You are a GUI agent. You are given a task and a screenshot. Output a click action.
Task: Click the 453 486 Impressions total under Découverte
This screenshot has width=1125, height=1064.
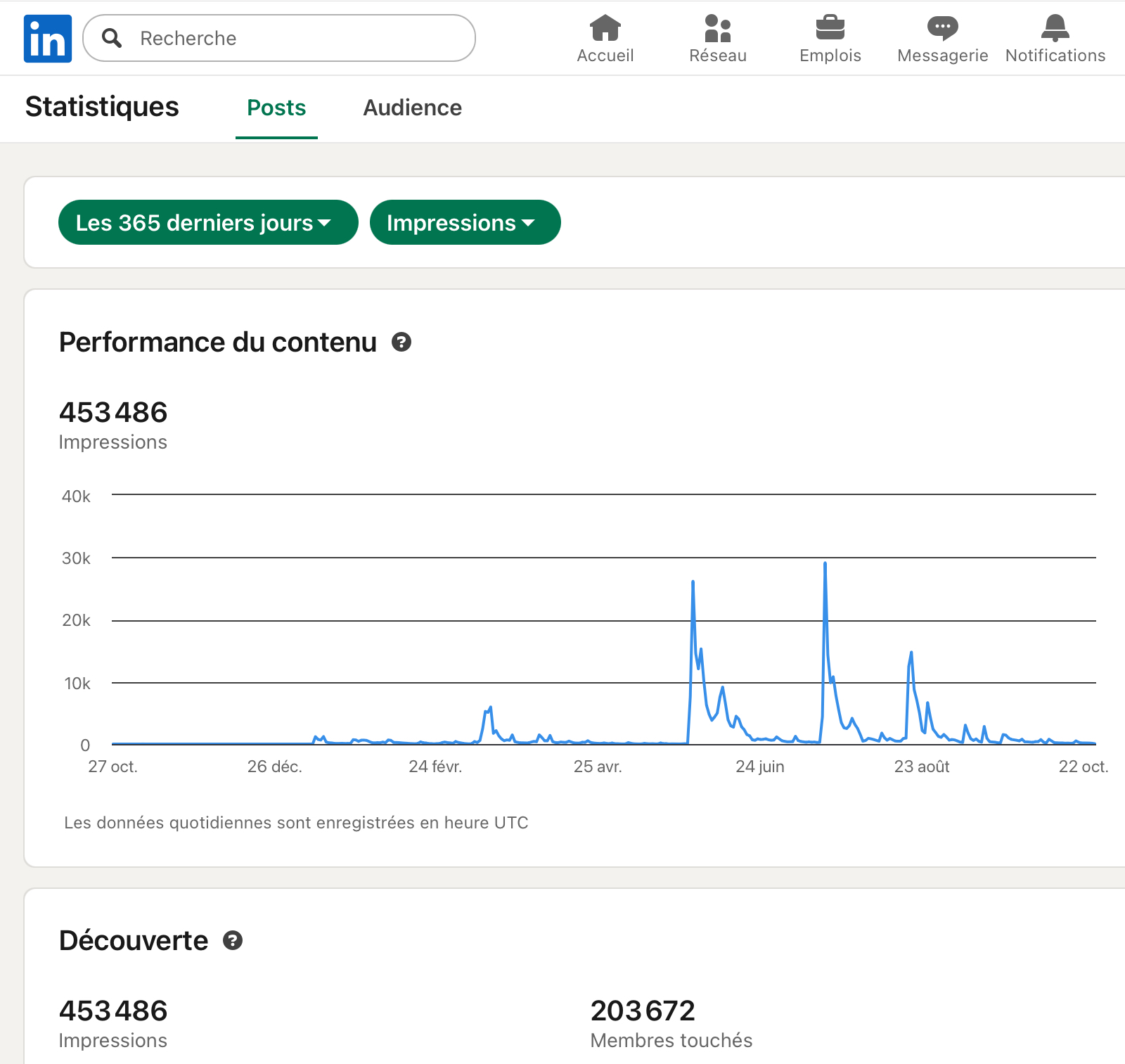[113, 1011]
